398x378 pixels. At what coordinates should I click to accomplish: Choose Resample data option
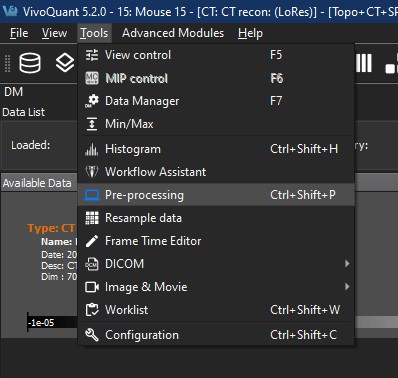(x=216, y=218)
